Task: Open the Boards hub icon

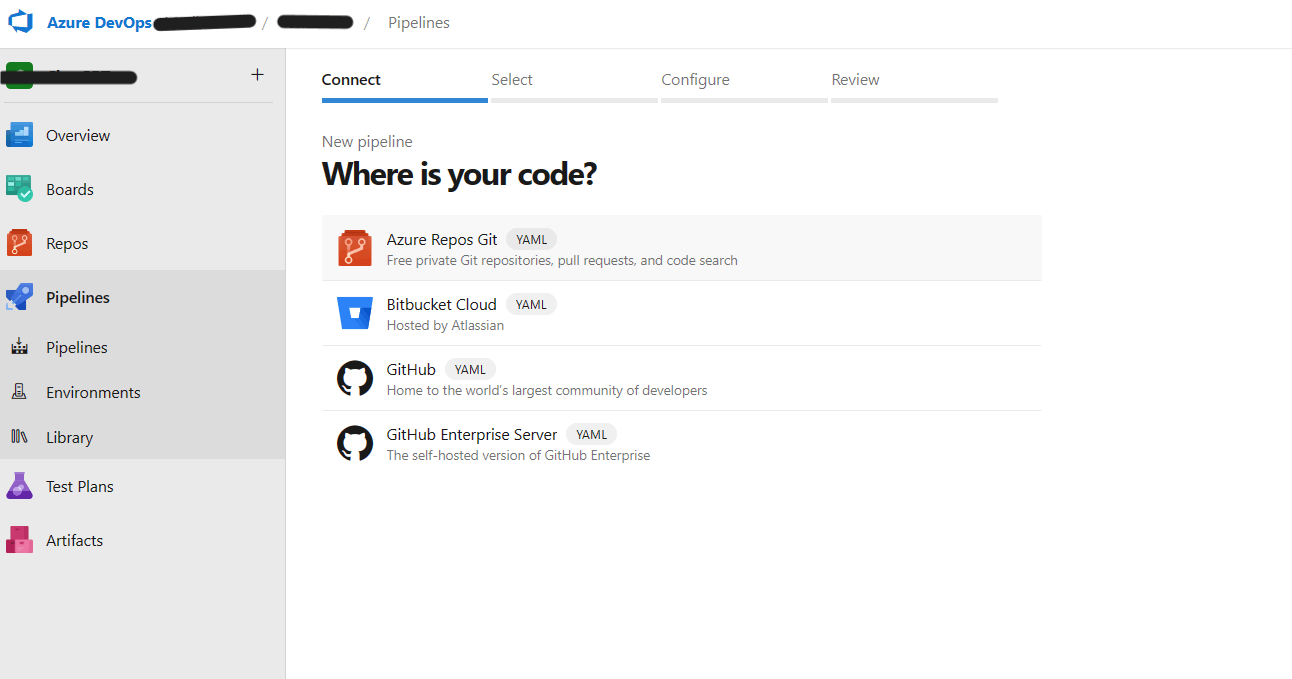Action: tap(20, 189)
